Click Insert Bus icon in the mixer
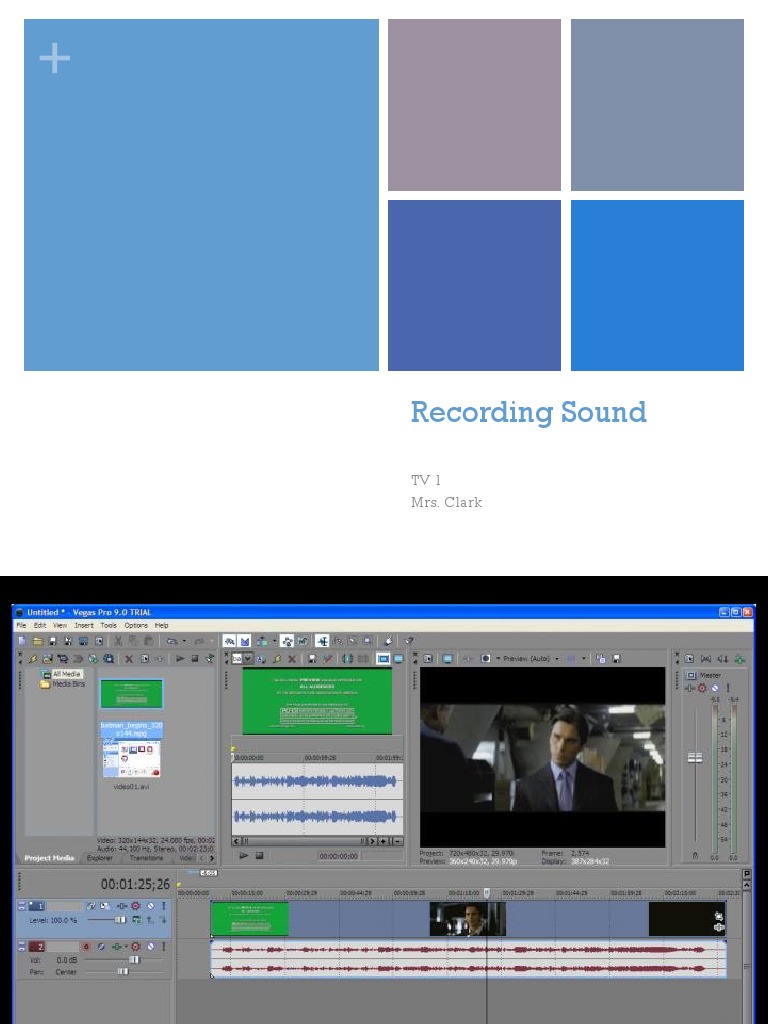The width and height of the screenshot is (768, 1024). [739, 658]
